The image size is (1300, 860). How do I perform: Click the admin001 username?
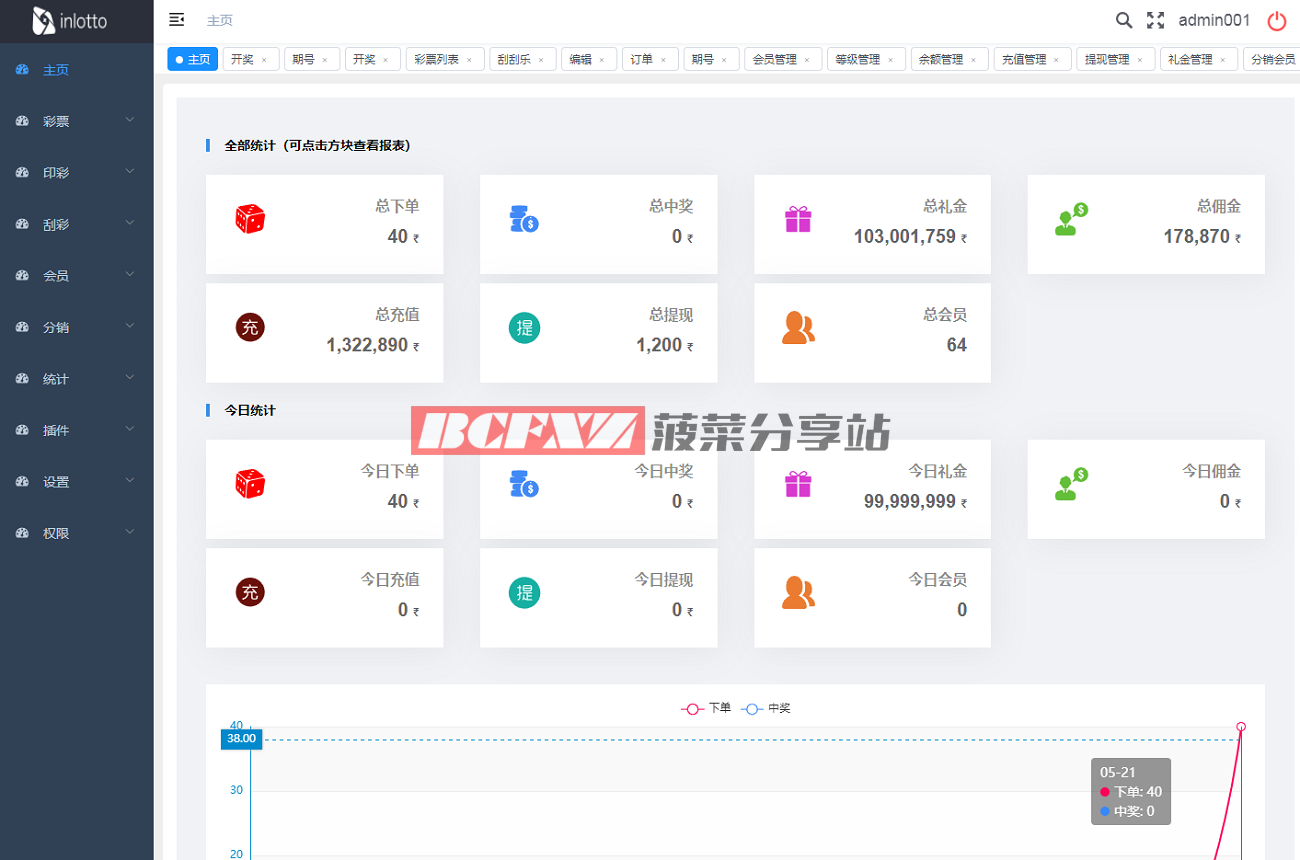(1214, 20)
